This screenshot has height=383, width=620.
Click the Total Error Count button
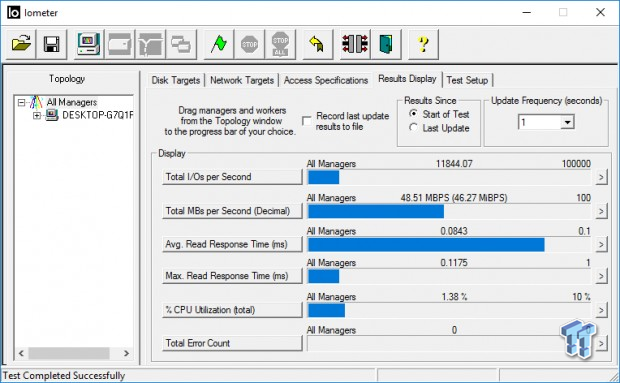(x=232, y=343)
